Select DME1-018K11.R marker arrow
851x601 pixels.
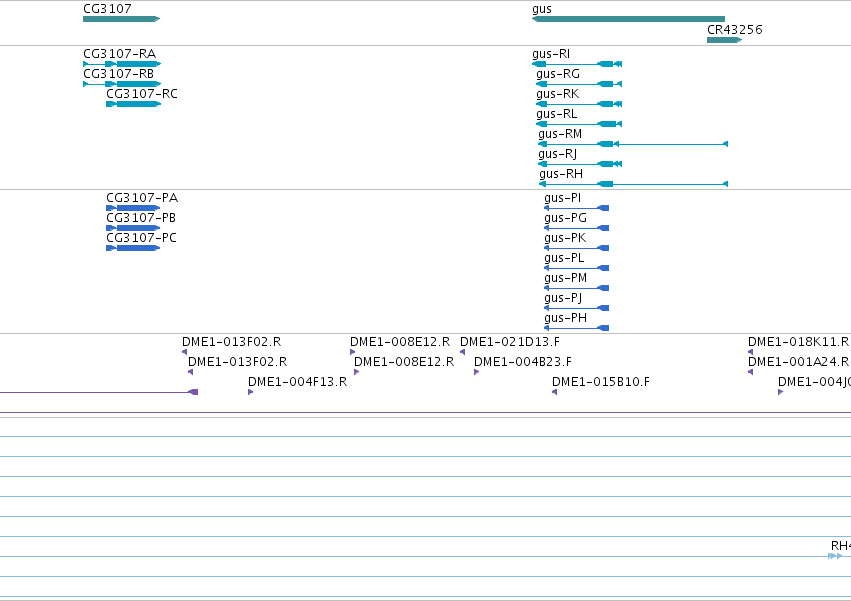751,352
